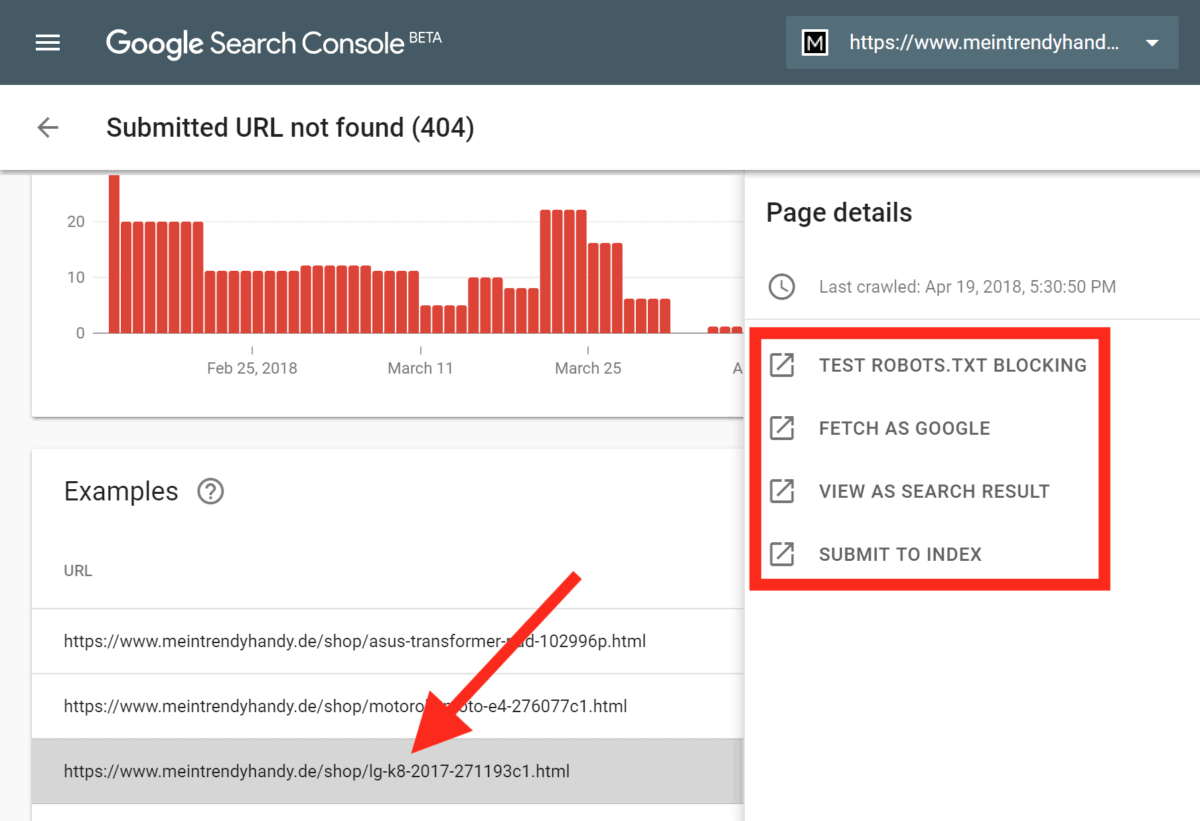Click the property favicon M icon
This screenshot has height=821, width=1200.
[815, 43]
